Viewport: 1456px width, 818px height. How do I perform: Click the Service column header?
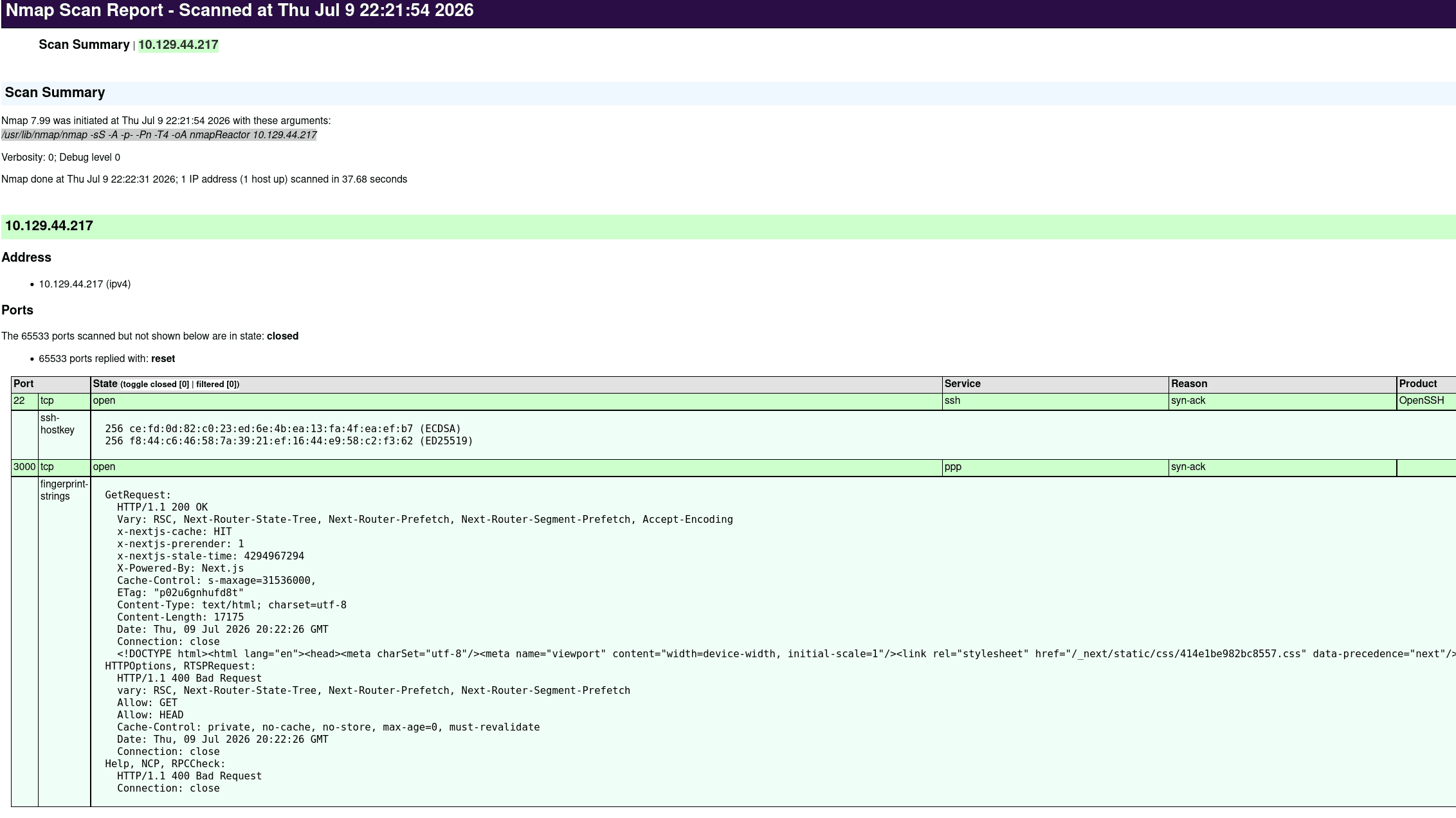tap(1055, 384)
